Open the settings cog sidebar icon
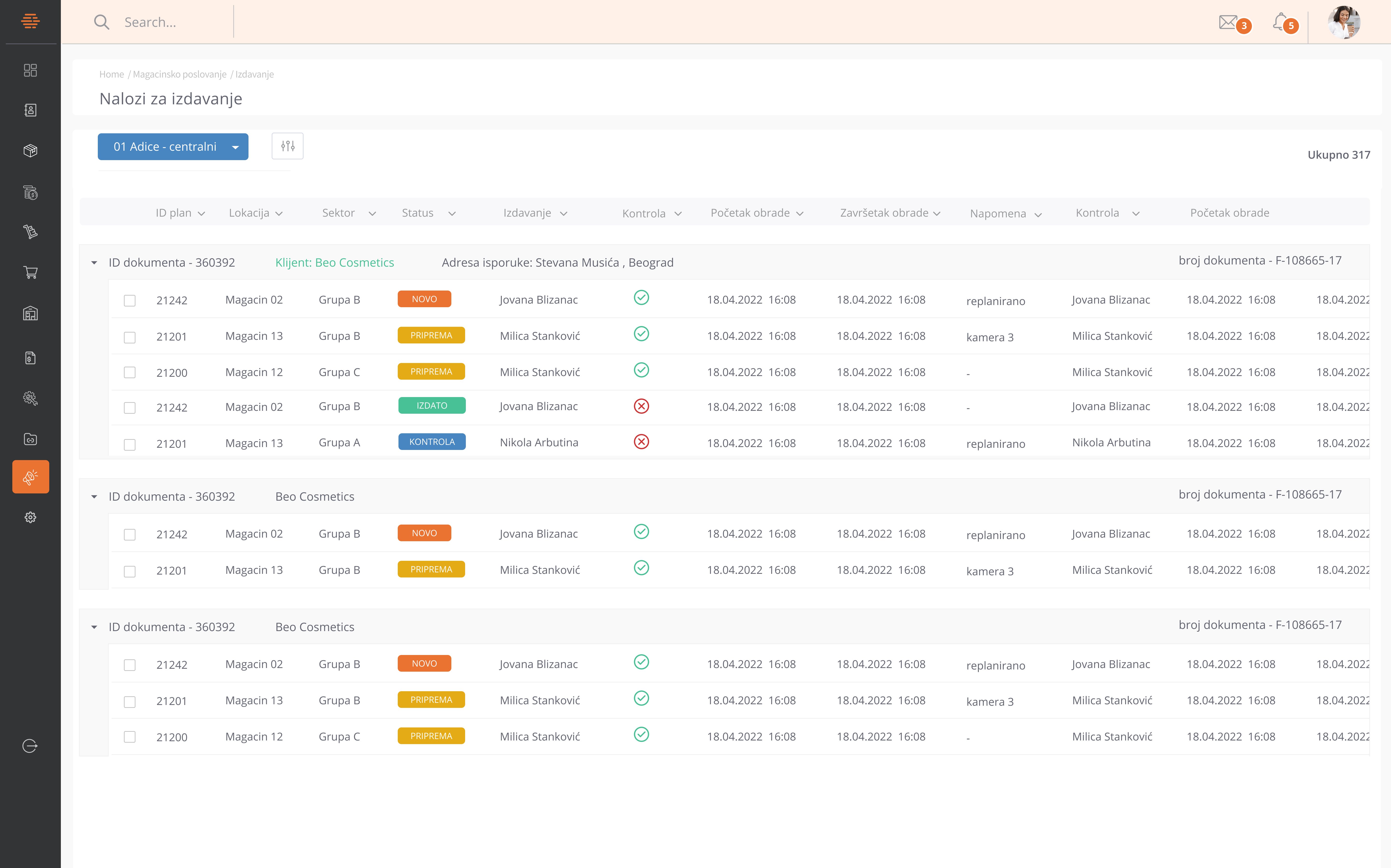This screenshot has width=1391, height=868. pyautogui.click(x=30, y=517)
